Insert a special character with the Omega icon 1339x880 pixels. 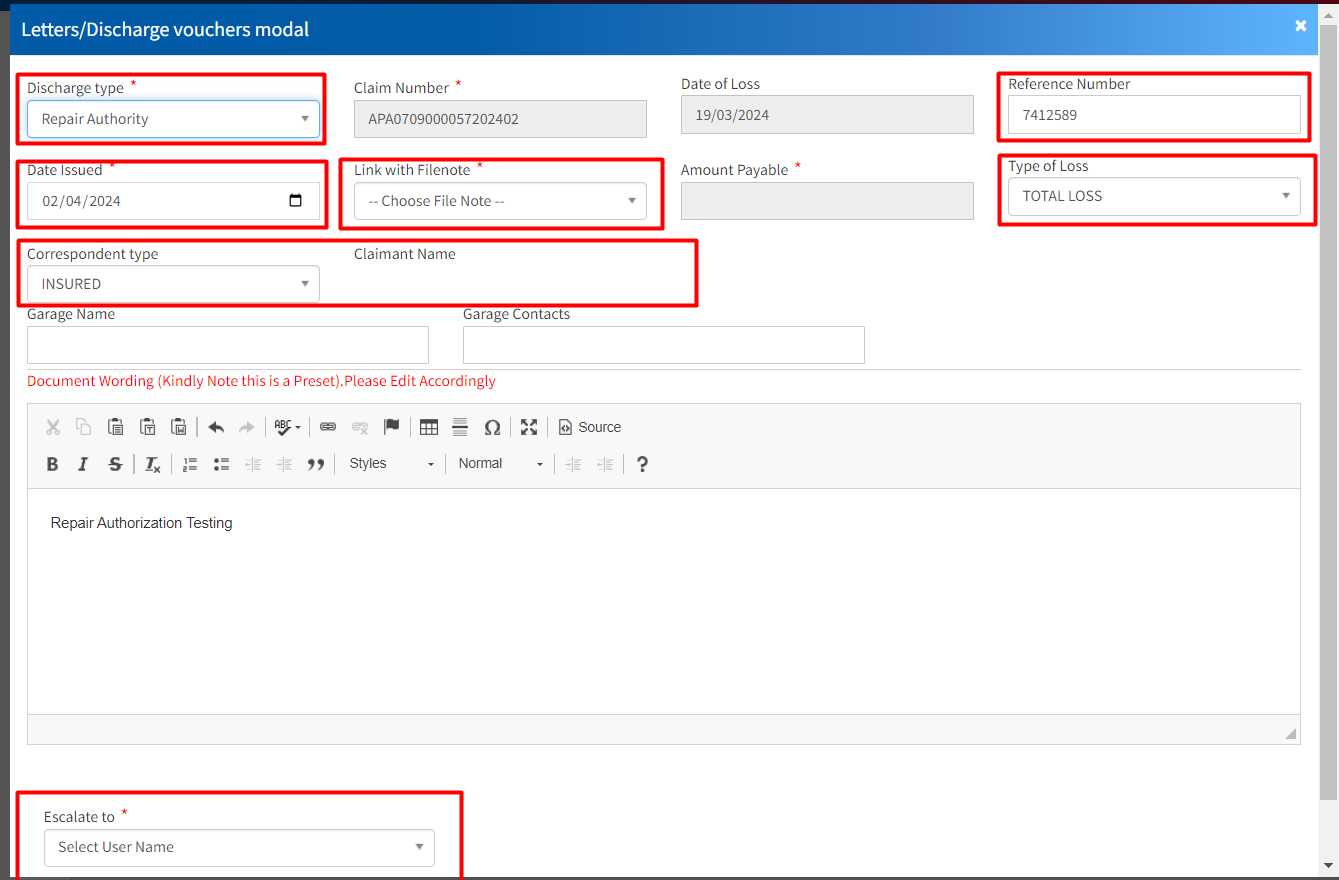[492, 428]
